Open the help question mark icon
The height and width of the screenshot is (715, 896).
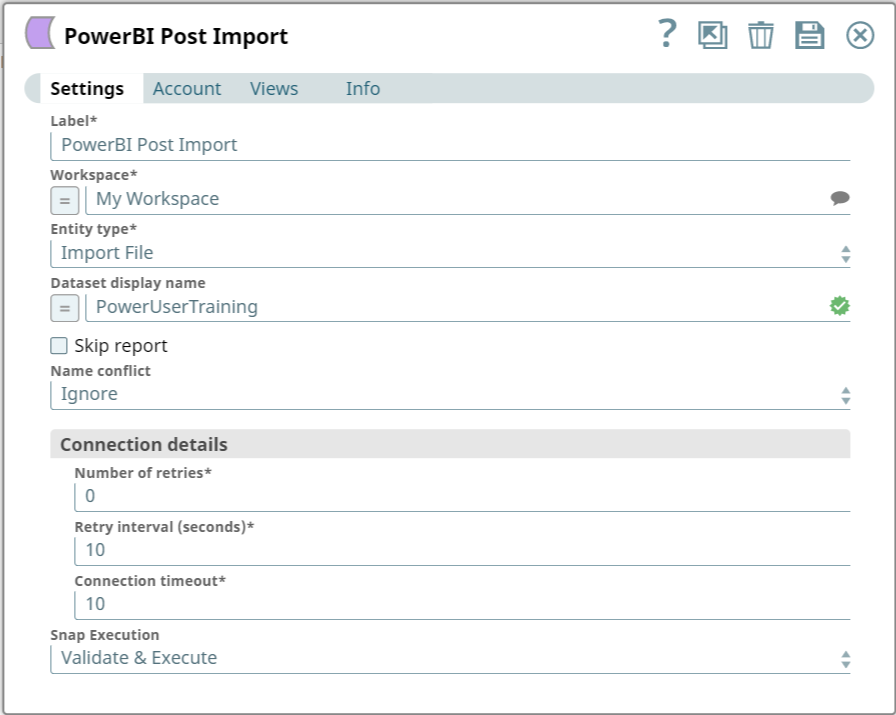[x=667, y=34]
